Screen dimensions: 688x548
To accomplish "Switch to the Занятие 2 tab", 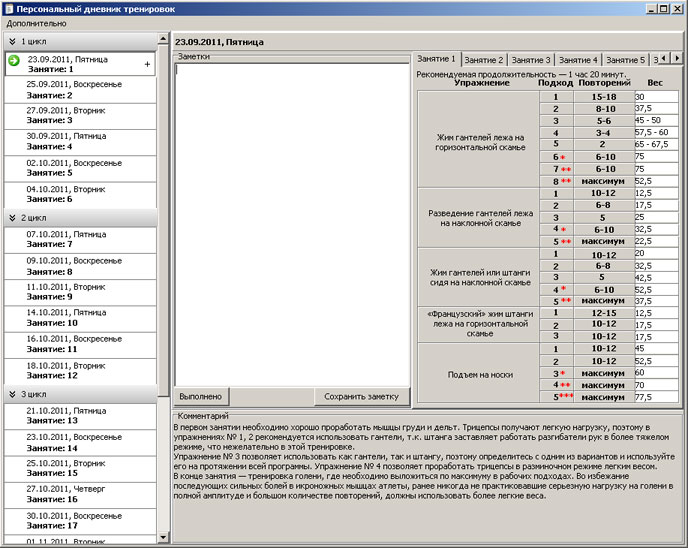I will 484,60.
